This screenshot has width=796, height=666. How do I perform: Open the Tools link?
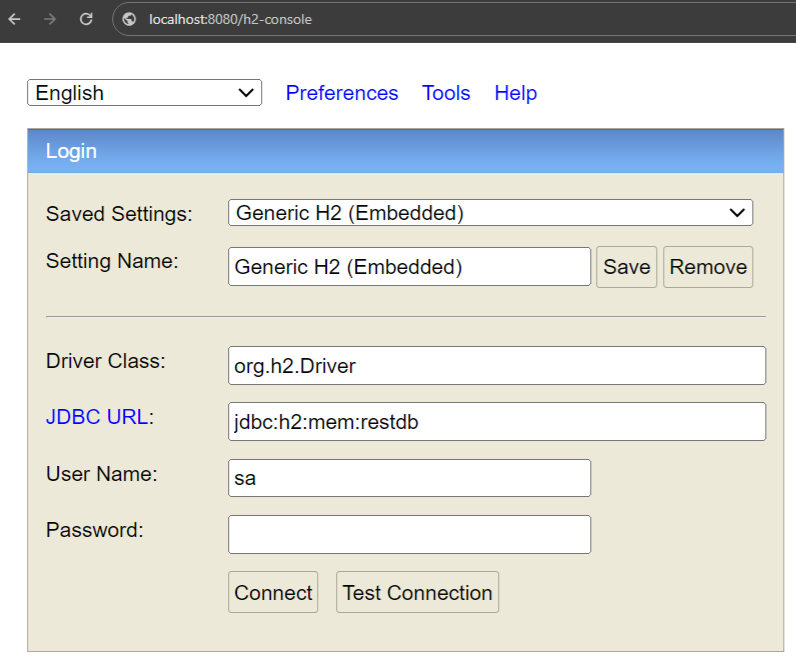coord(446,93)
